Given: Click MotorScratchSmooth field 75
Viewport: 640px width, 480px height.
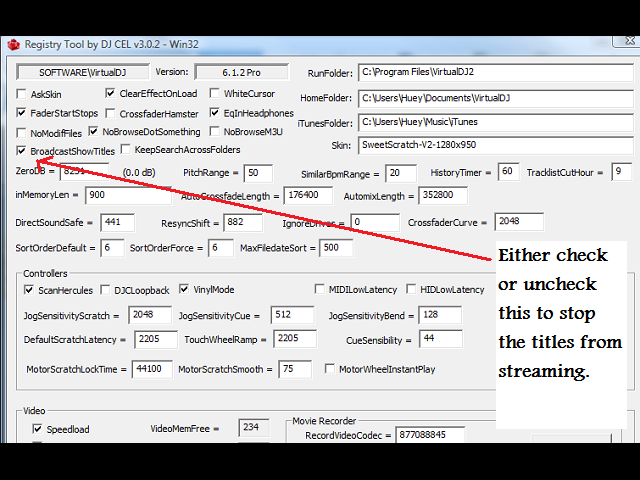Looking at the screenshot, I should coord(295,369).
